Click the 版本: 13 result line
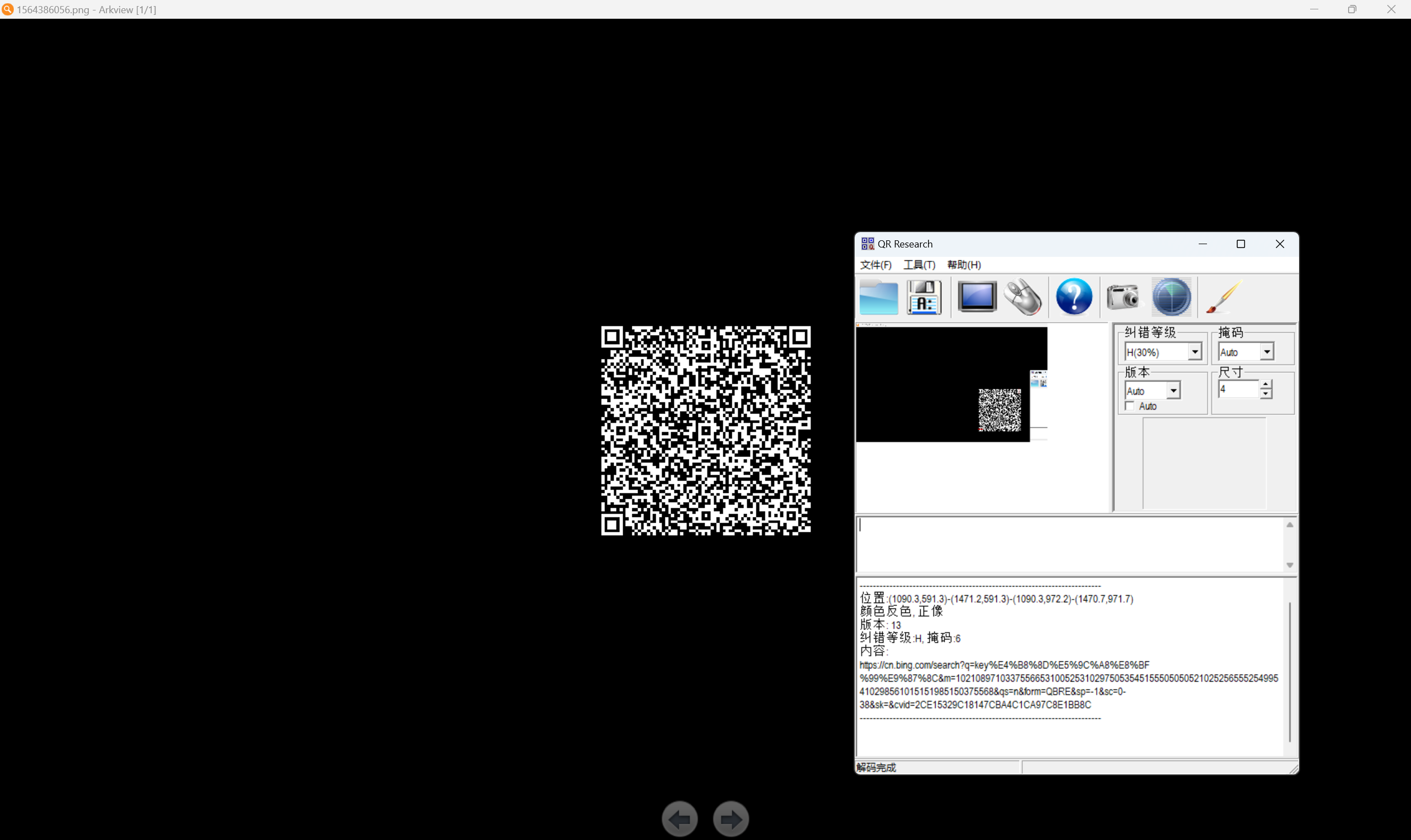The image size is (1411, 840). click(x=881, y=625)
